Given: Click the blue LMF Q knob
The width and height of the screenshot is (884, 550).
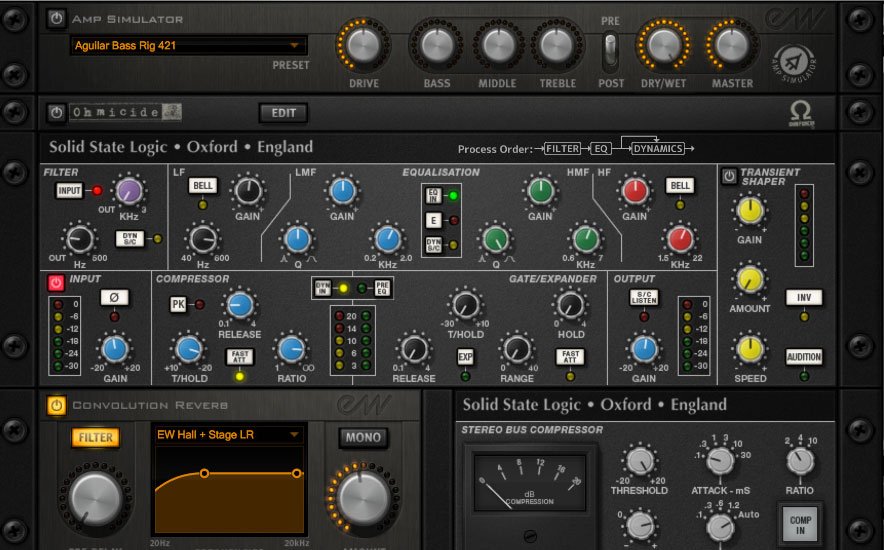Looking at the screenshot, I should tap(297, 239).
